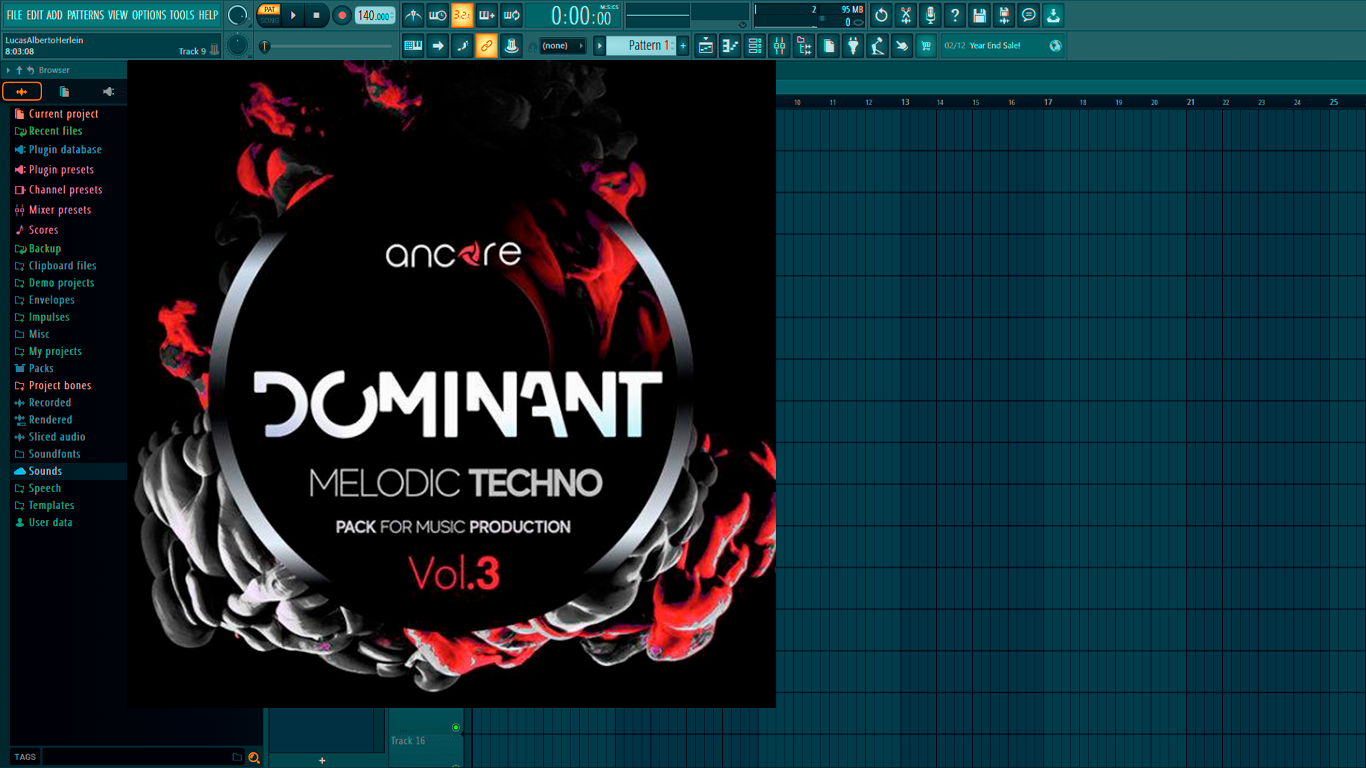Select the Browser plugin database tab
Image resolution: width=1366 pixels, height=768 pixels.
108,92
